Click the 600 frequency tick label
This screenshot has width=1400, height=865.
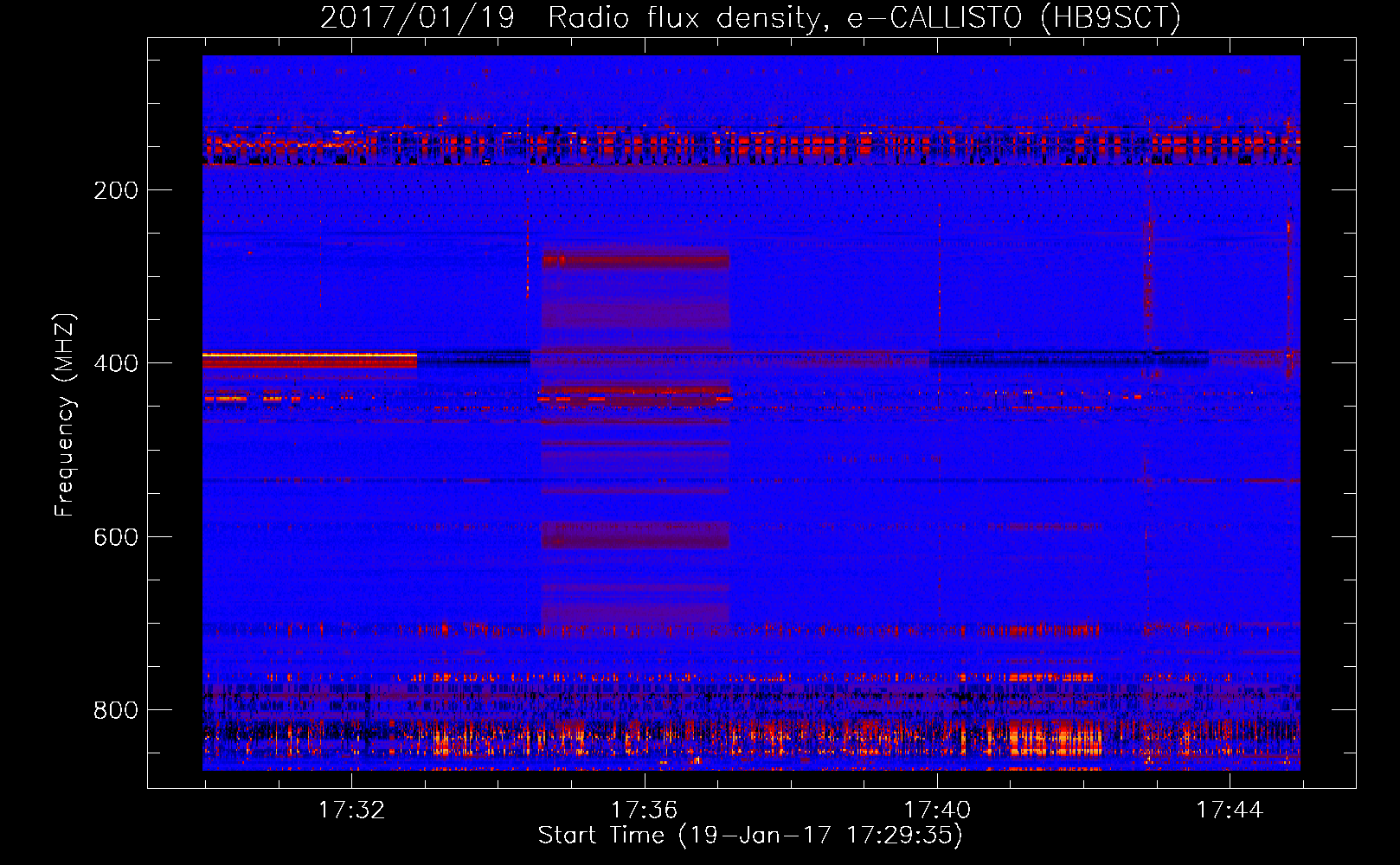tap(116, 537)
